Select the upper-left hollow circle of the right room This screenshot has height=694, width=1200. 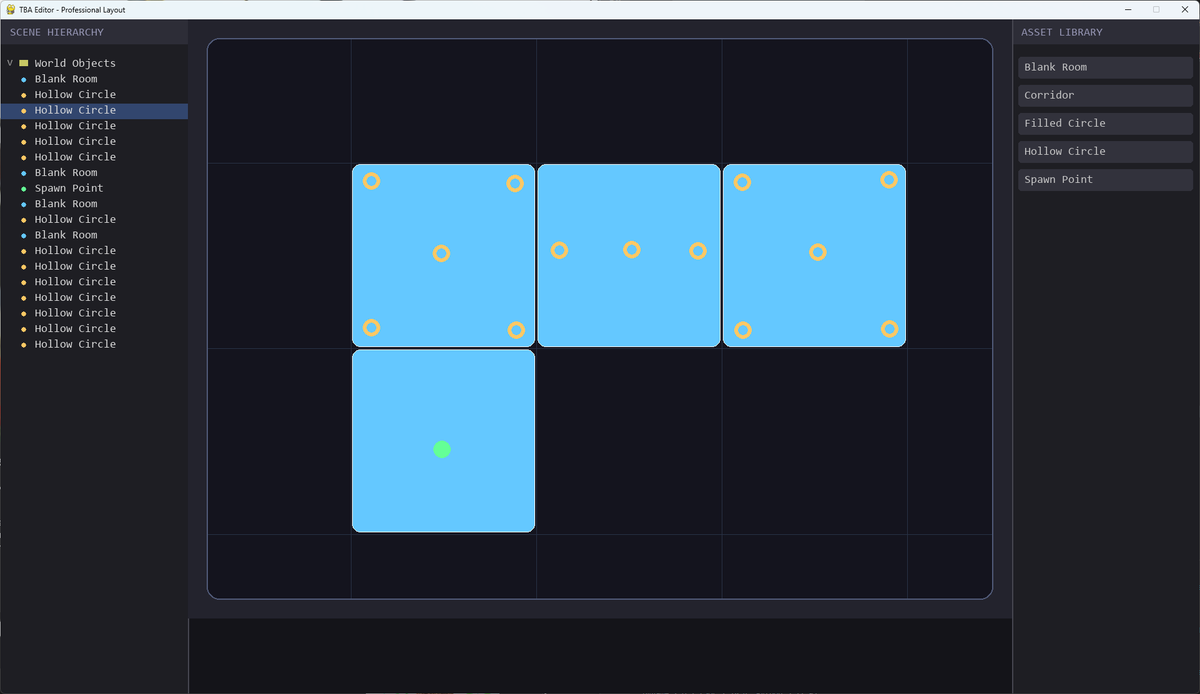point(742,182)
